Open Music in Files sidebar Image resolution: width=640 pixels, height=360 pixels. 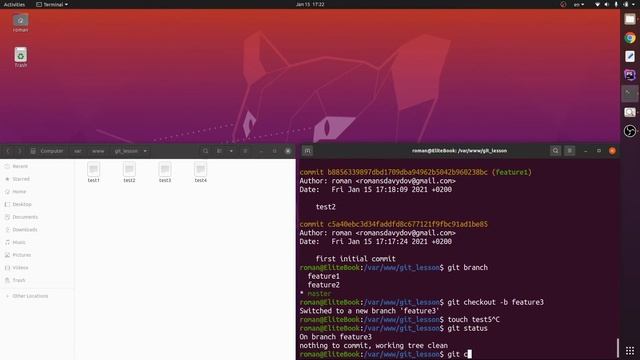[19, 242]
